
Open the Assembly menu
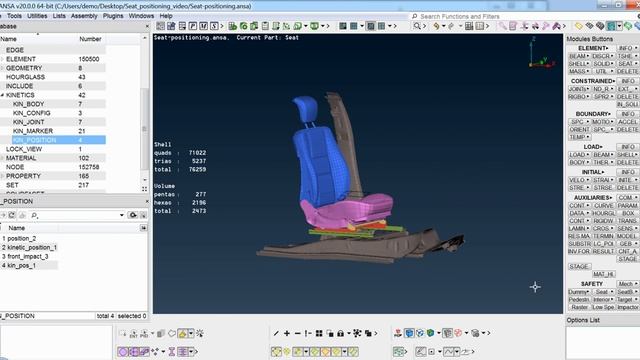click(84, 16)
